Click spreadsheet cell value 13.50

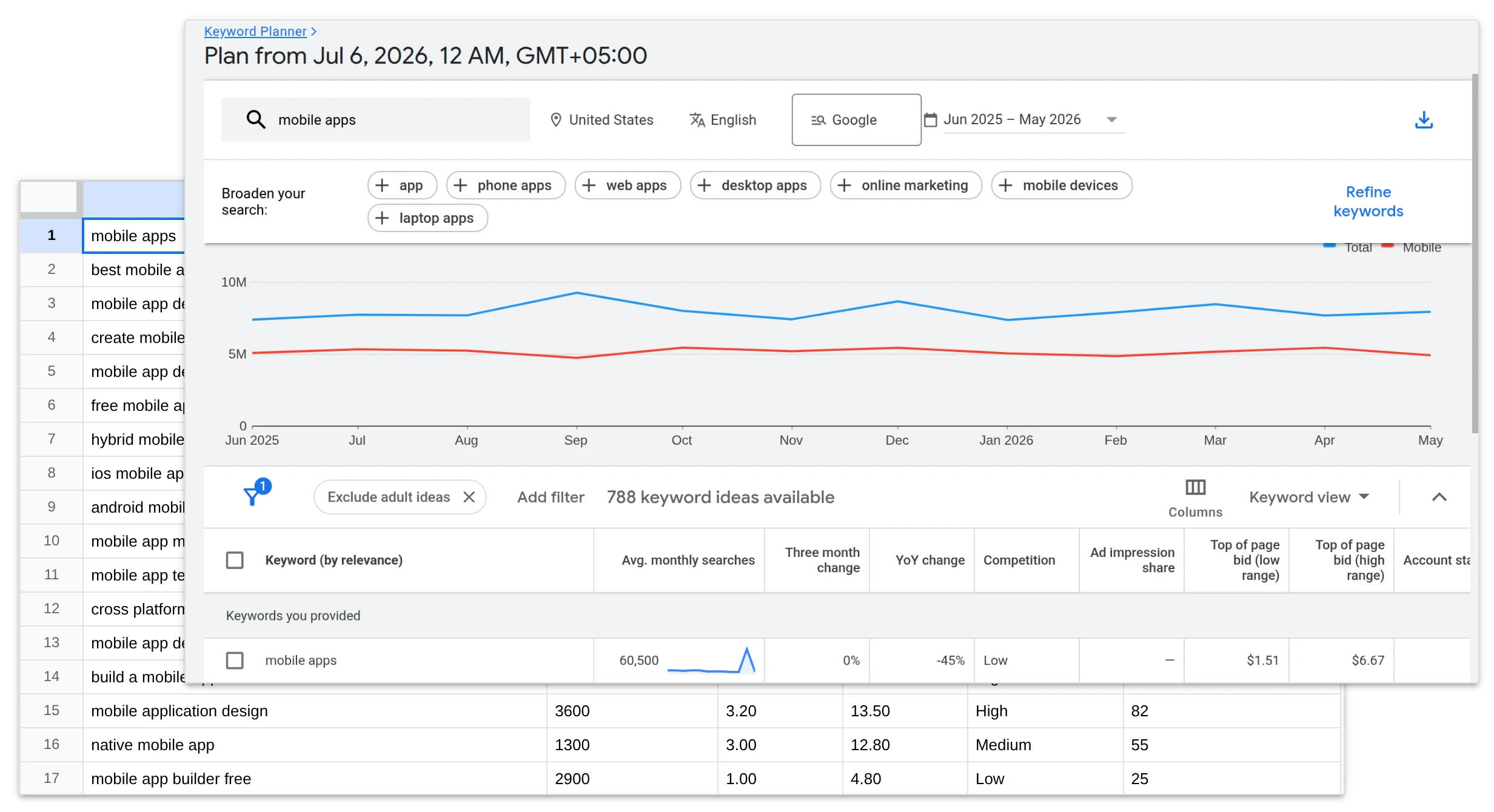point(905,711)
